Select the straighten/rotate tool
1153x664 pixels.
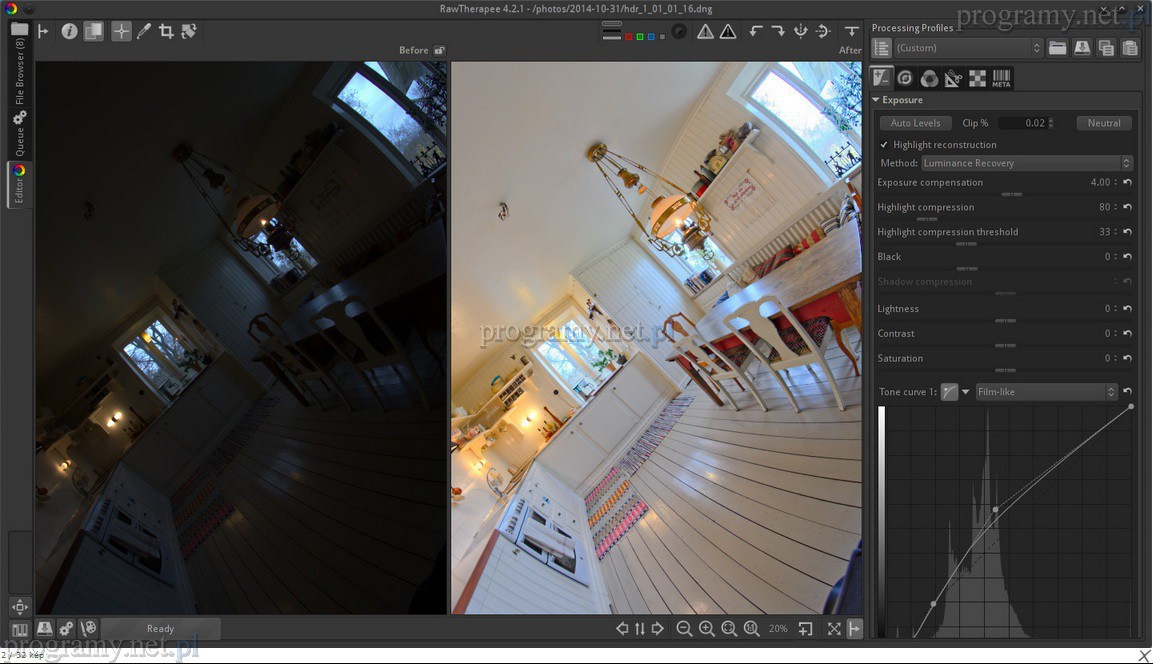coord(188,31)
